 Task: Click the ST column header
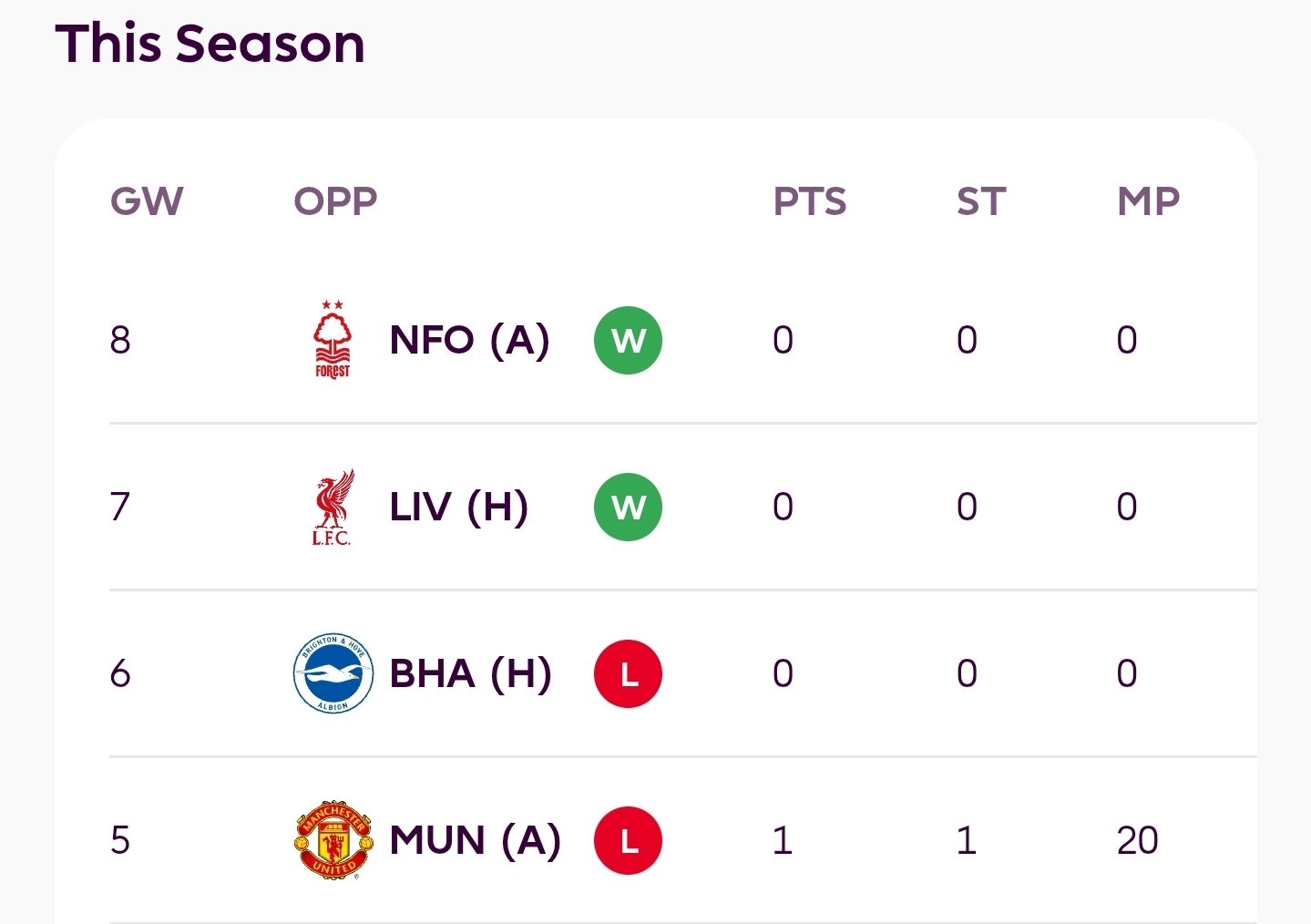(981, 201)
